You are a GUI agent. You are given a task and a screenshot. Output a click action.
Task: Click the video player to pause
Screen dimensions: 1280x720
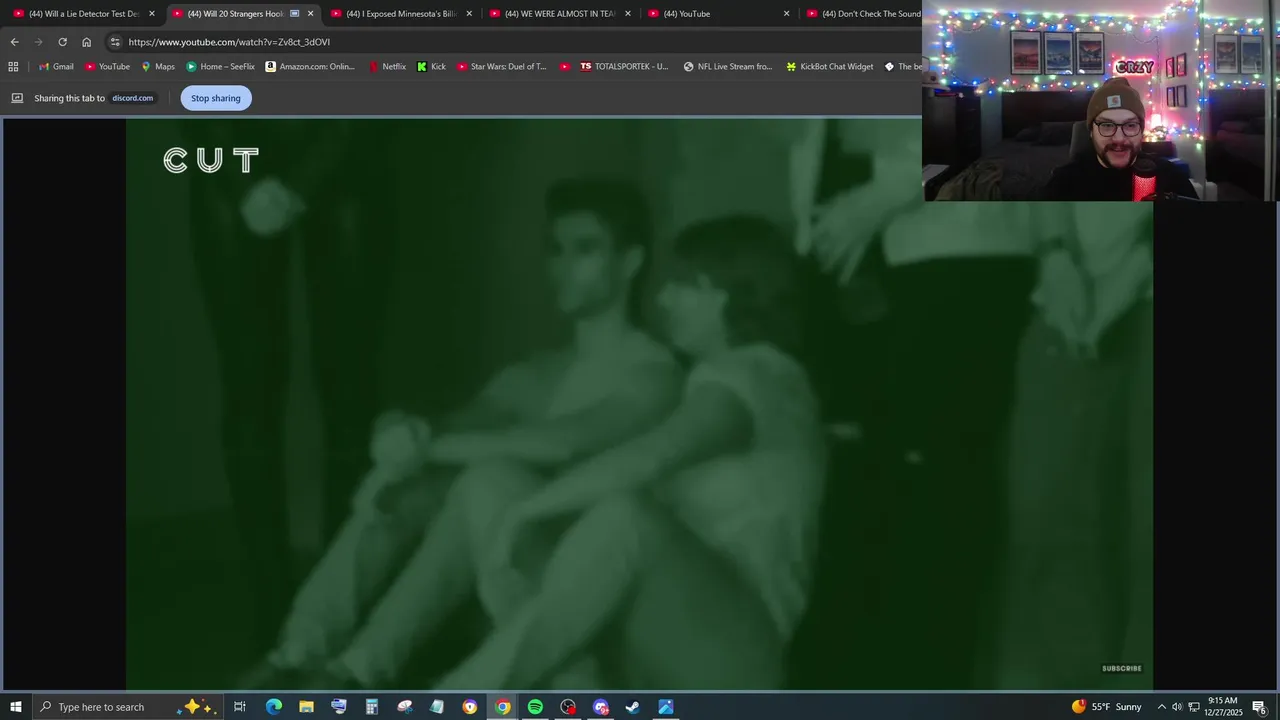(639, 404)
